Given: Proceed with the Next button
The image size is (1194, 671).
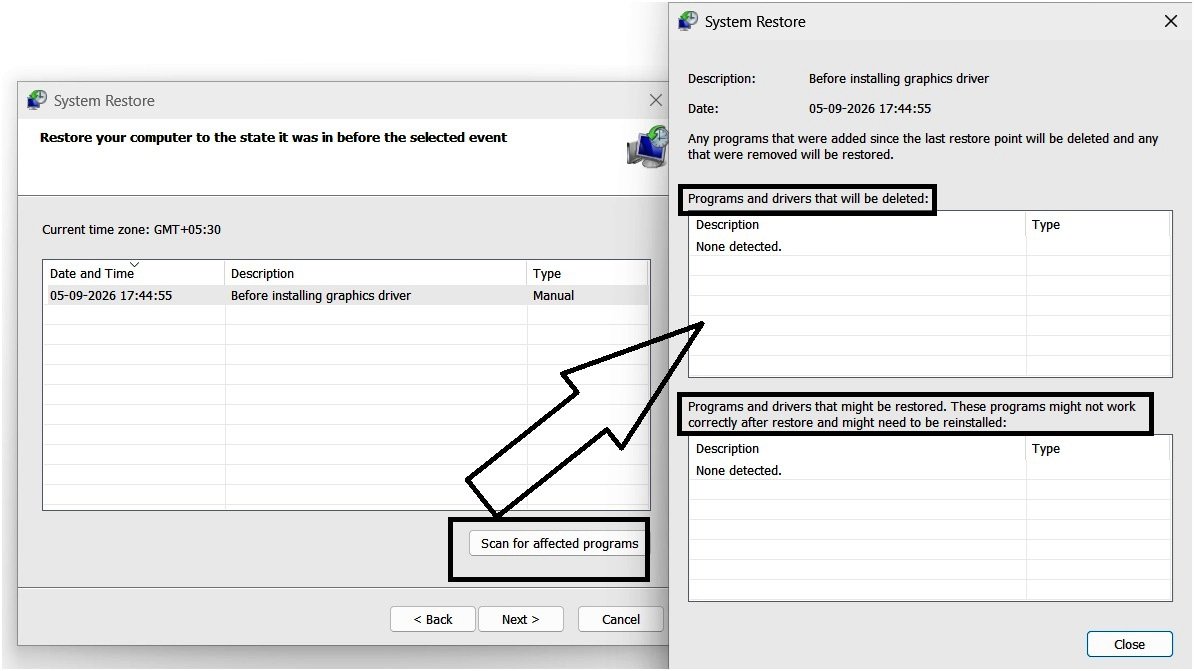Looking at the screenshot, I should [x=521, y=619].
